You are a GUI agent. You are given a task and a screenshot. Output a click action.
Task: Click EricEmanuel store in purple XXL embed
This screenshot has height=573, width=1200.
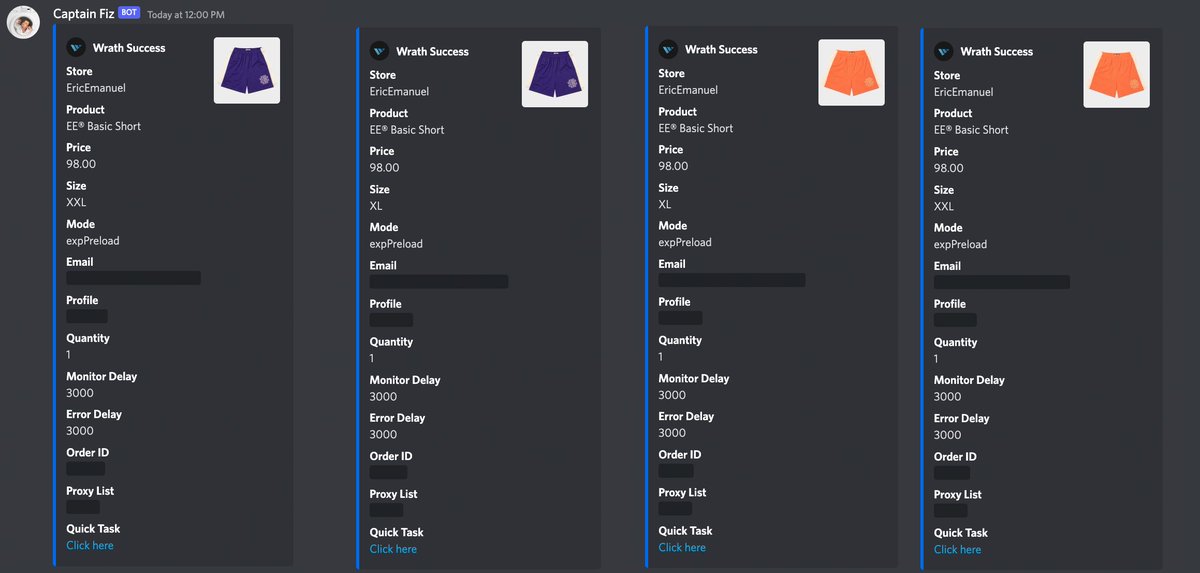[x=96, y=88]
